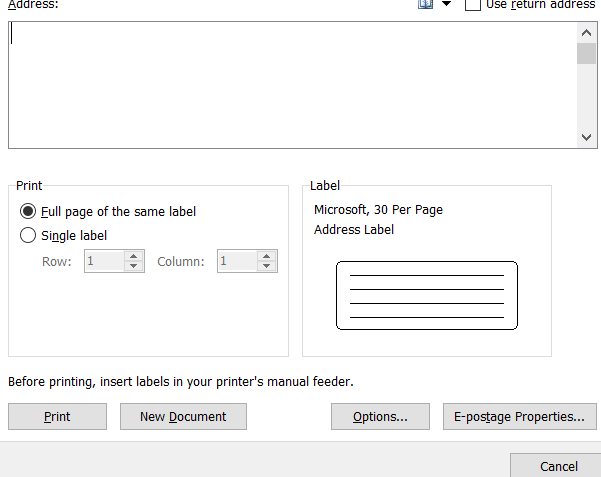
Task: Click the Column number field
Action: click(x=236, y=261)
